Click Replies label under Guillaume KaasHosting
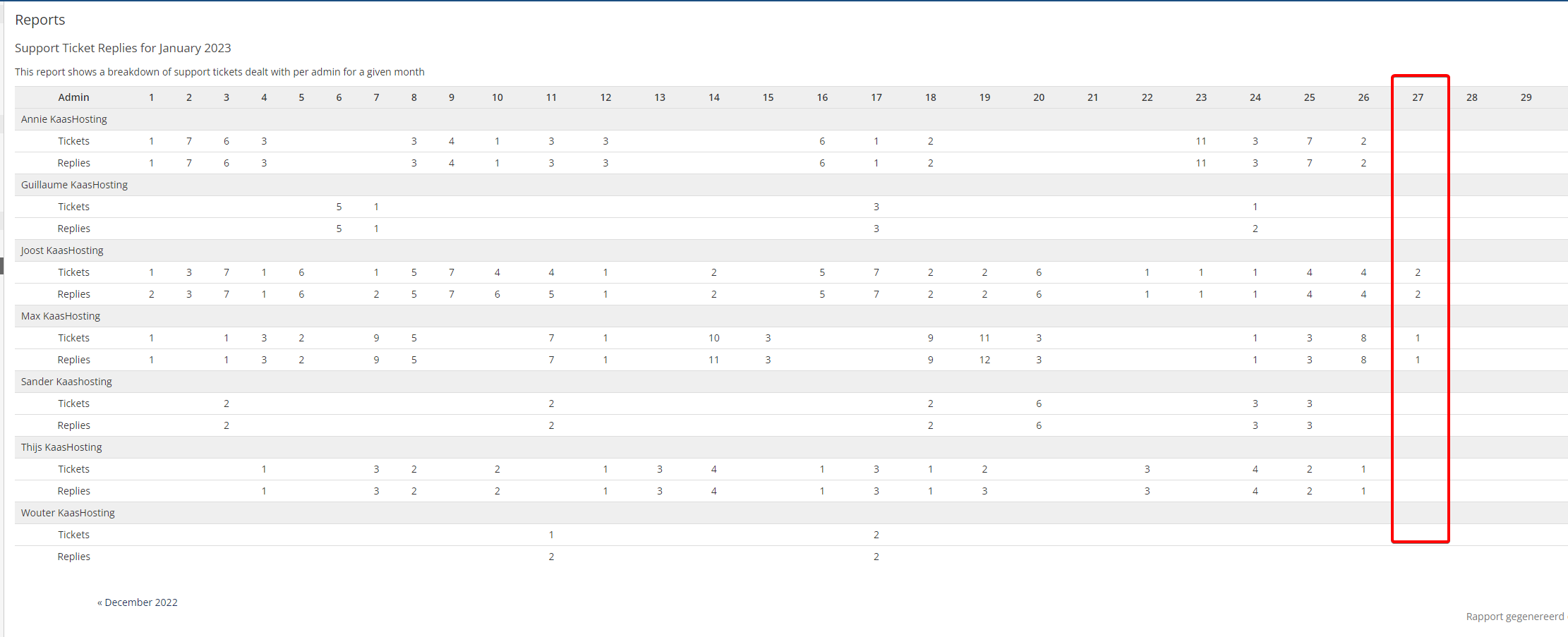Image resolution: width=1568 pixels, height=637 pixels. pos(73,229)
